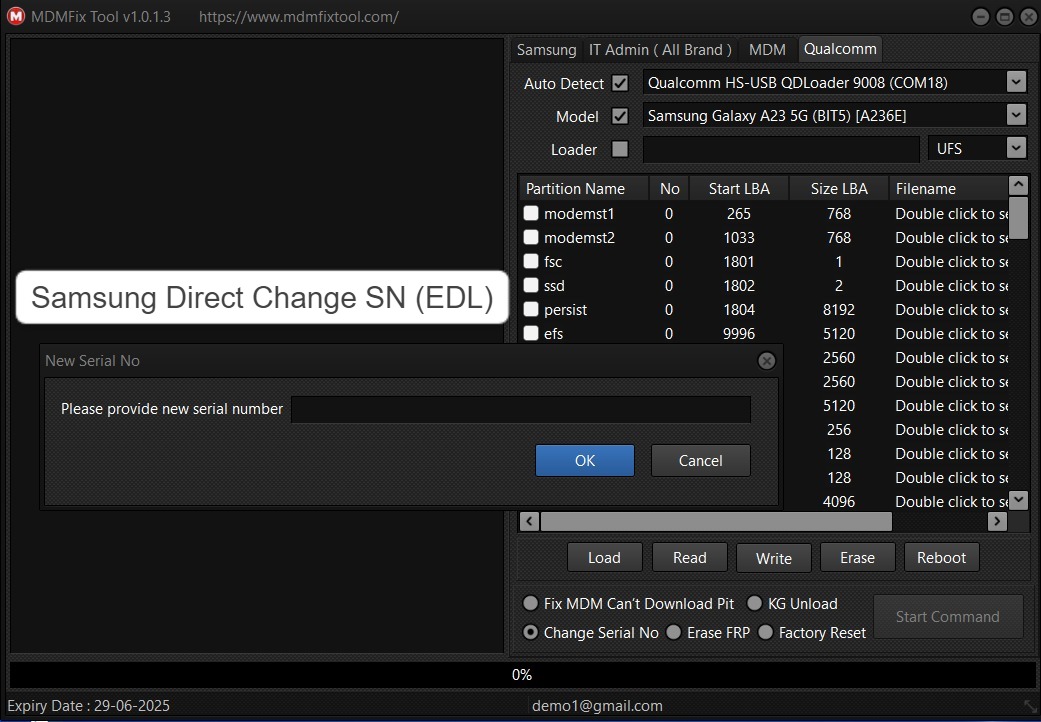Close the New Serial No dialog
The width and height of the screenshot is (1041, 722).
[x=766, y=361]
